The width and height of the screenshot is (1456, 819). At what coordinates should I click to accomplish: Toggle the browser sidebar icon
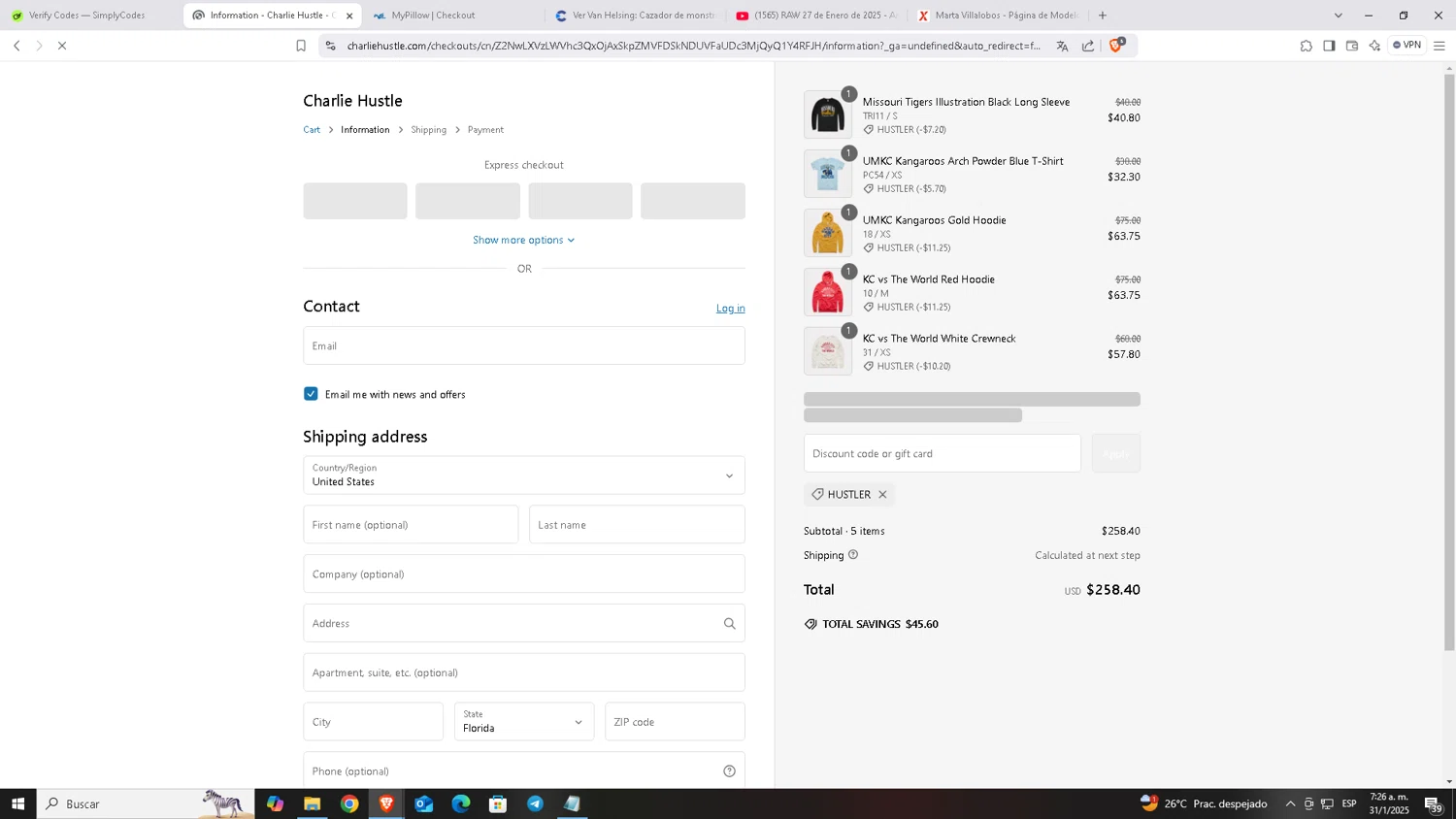point(1329,46)
